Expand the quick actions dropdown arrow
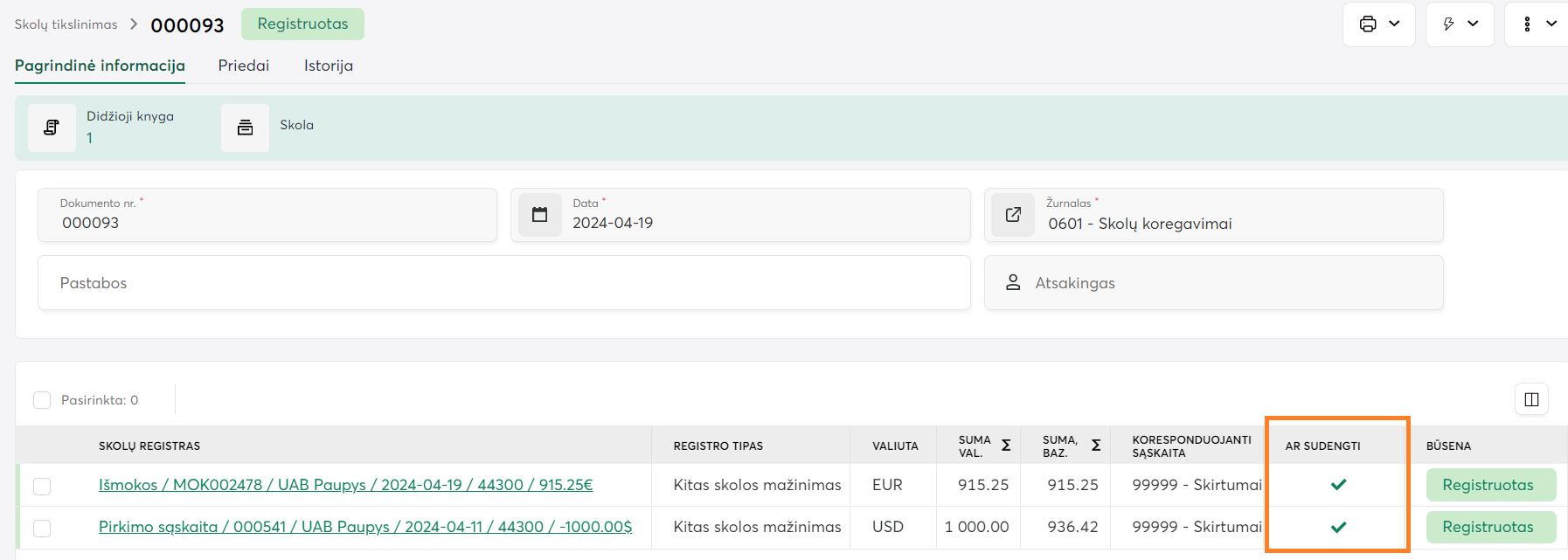 [1474, 24]
